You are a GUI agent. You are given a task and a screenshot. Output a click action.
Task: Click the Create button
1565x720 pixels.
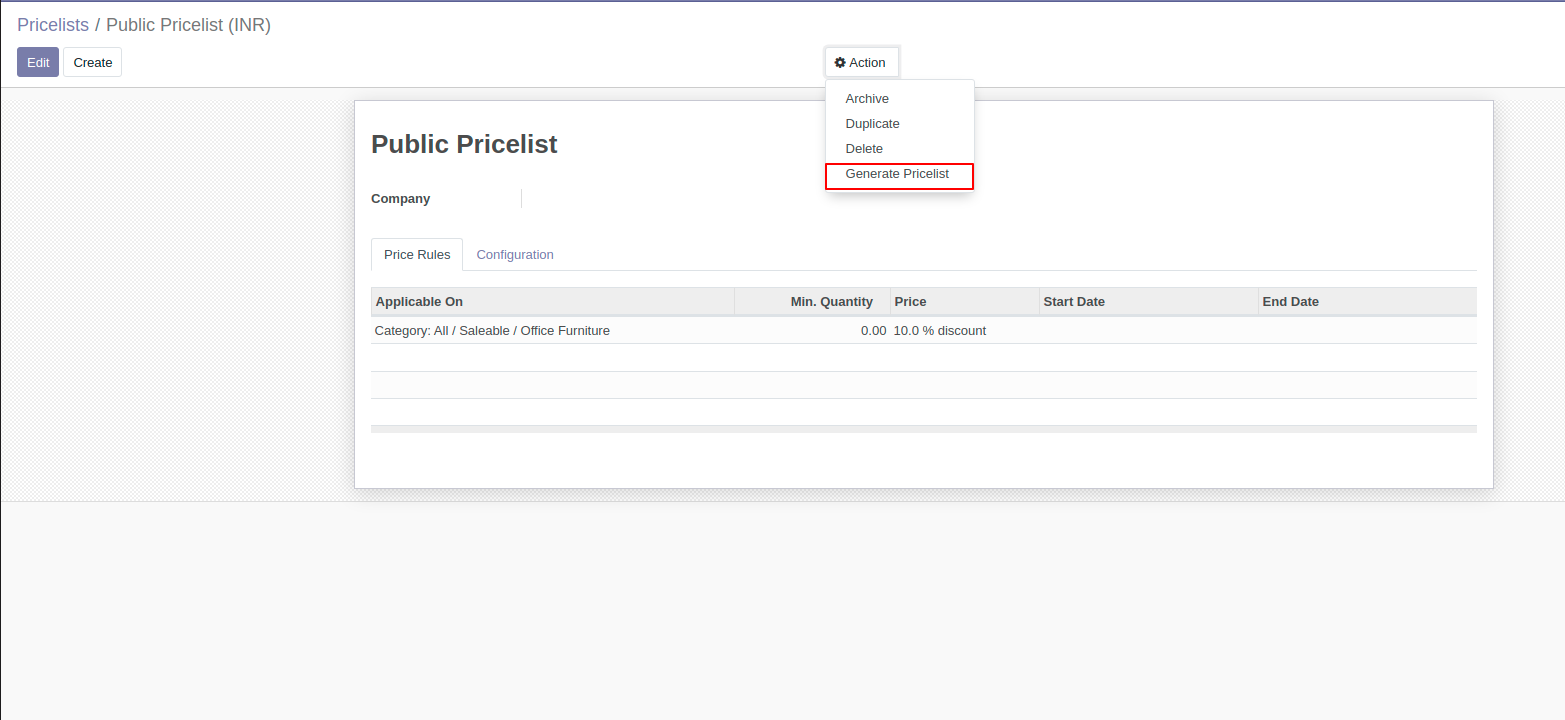tap(93, 62)
